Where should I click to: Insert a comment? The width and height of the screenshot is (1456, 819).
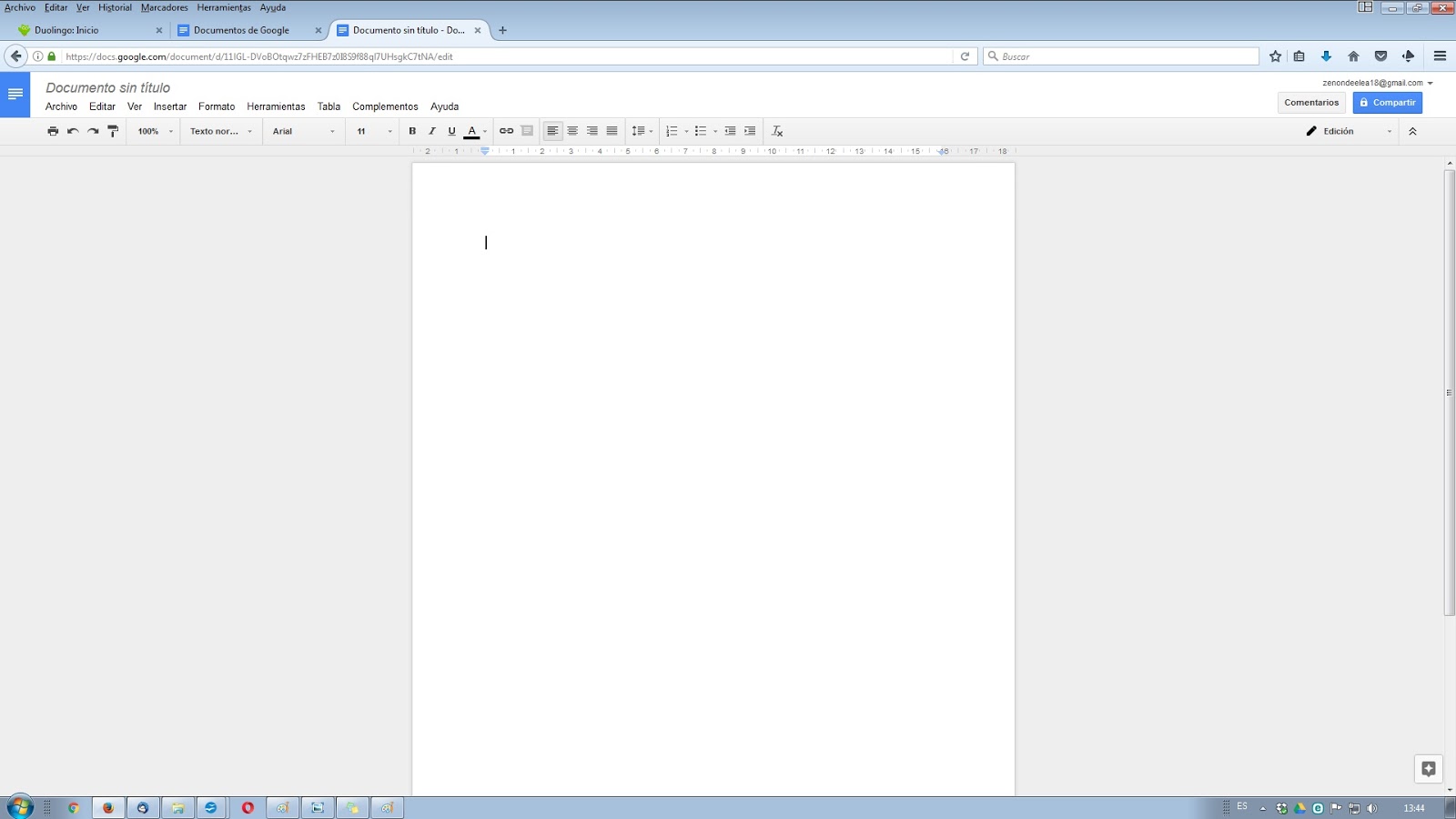tap(528, 130)
